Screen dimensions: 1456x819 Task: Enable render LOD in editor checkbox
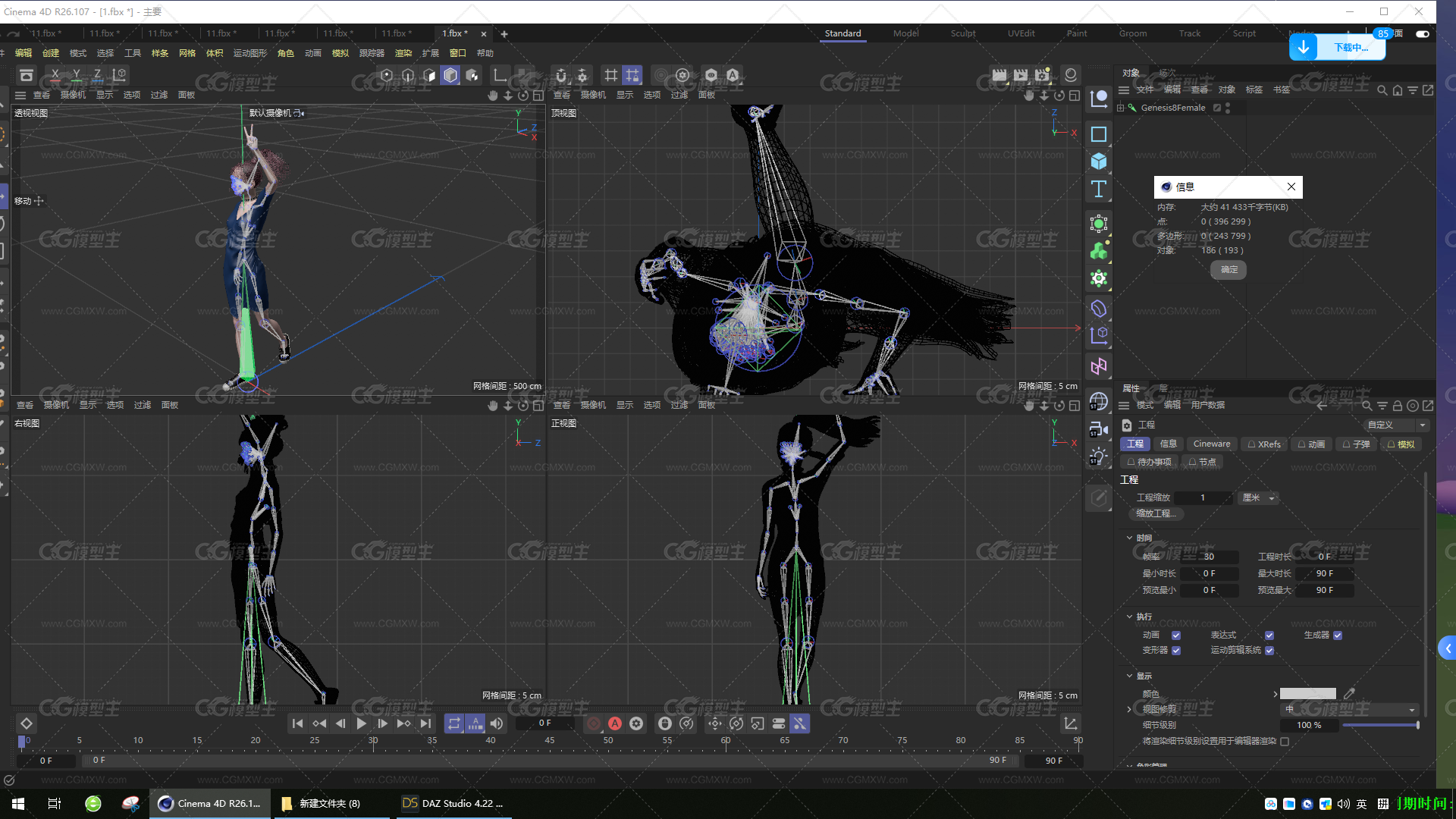(x=1285, y=742)
